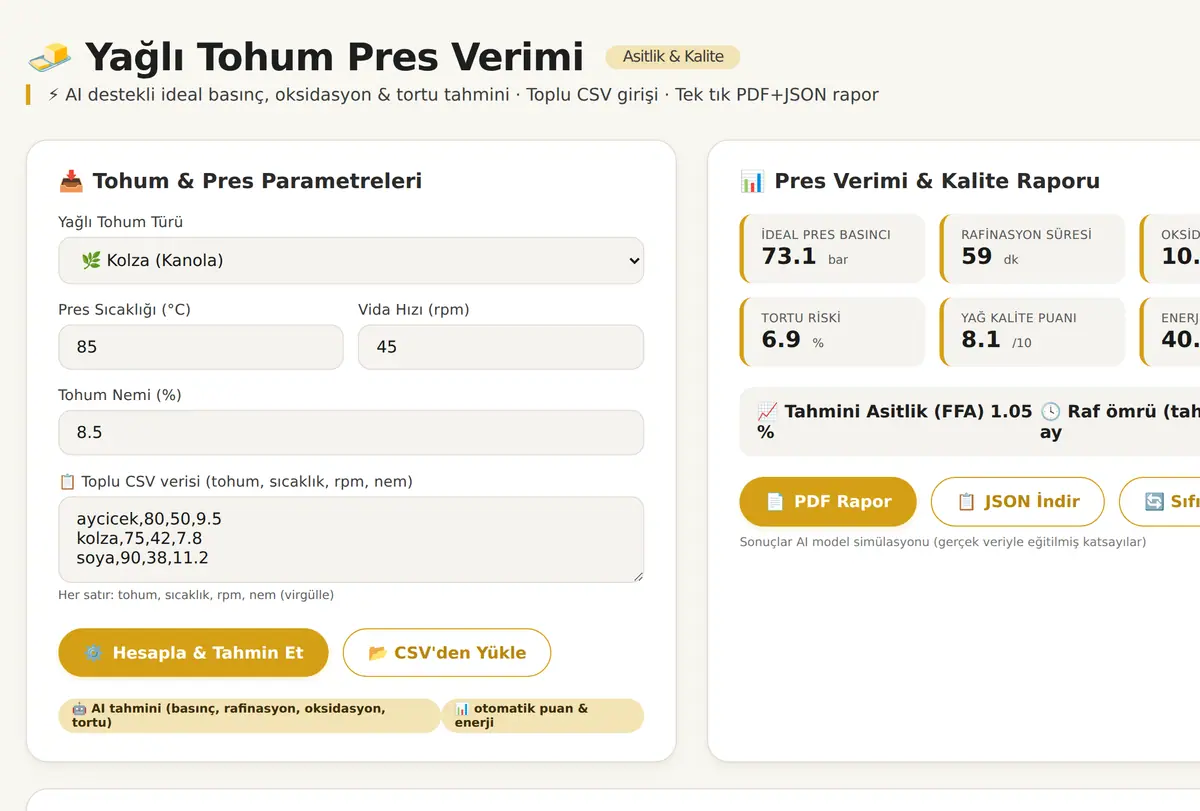
Task: Click the AI tahmini basınç, rafinasyon tag
Action: (249, 715)
